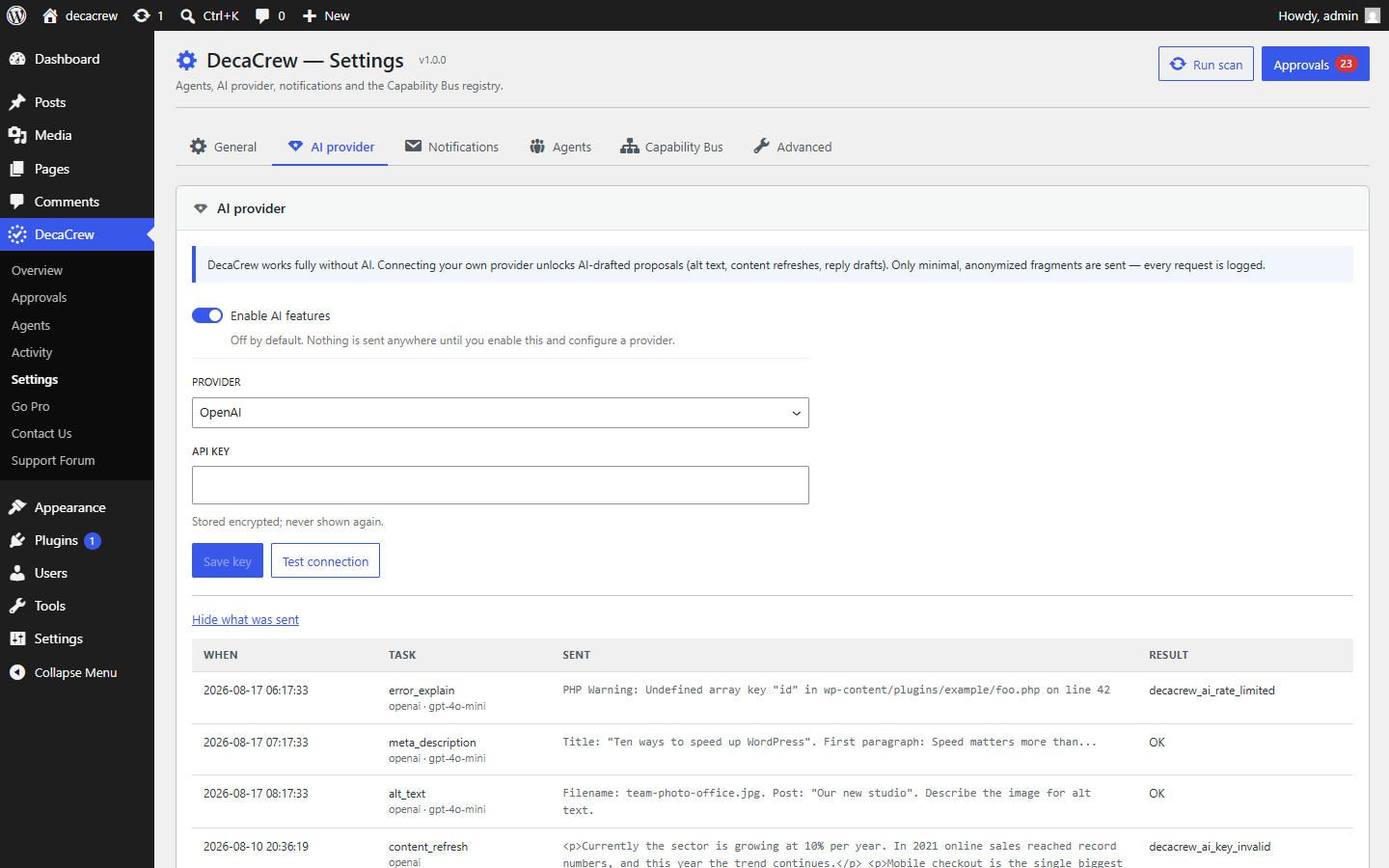This screenshot has width=1389, height=868.
Task: Click the timestamp 2026-08-10 20:36:19
Action: pos(256,847)
